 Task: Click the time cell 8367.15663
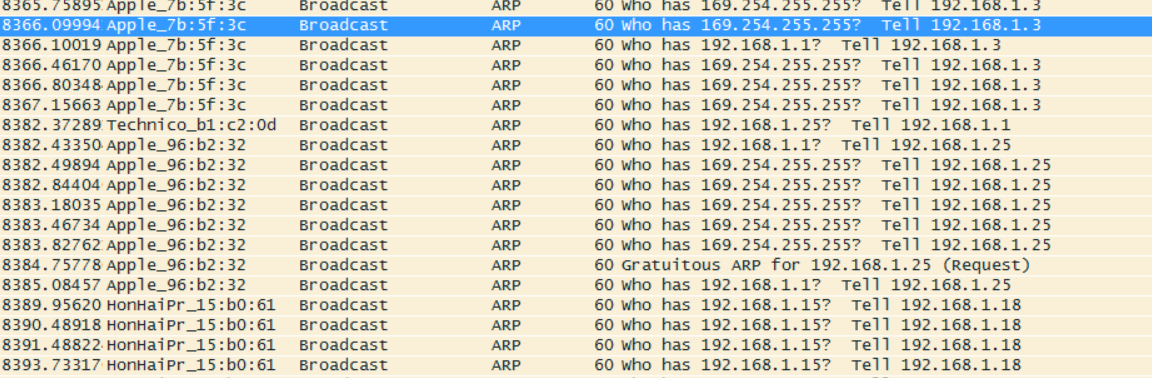tap(51, 104)
